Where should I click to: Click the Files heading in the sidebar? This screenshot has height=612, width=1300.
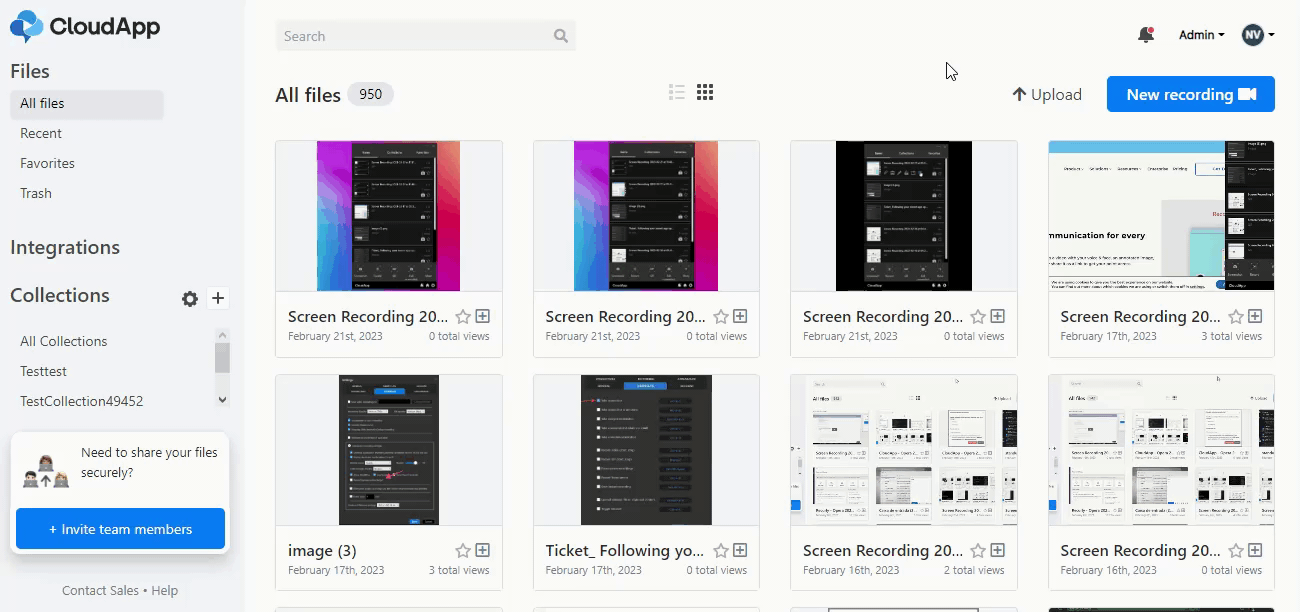pos(30,71)
